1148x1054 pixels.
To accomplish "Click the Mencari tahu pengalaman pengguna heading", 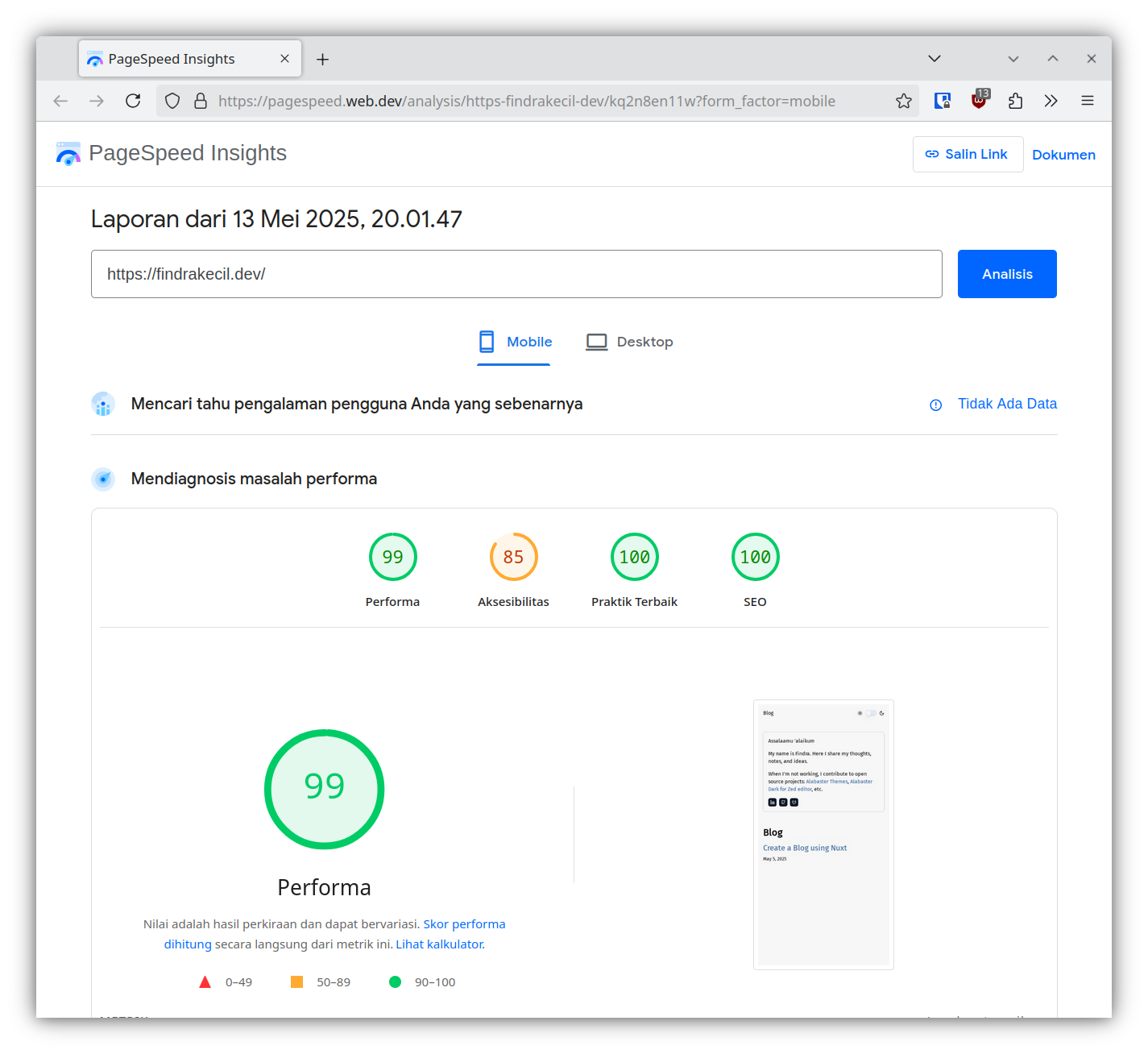I will pyautogui.click(x=357, y=404).
